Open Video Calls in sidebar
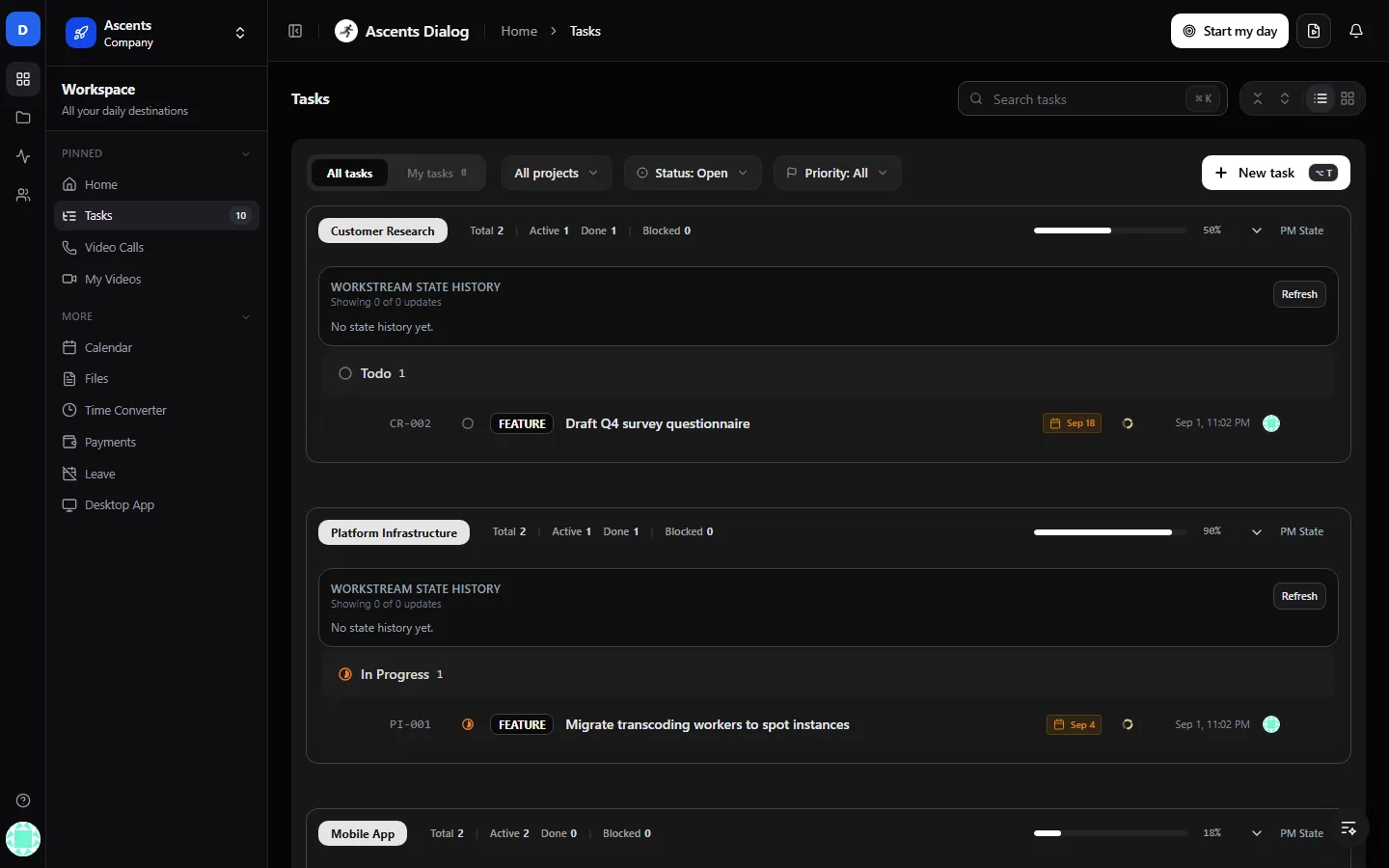 (x=156, y=248)
